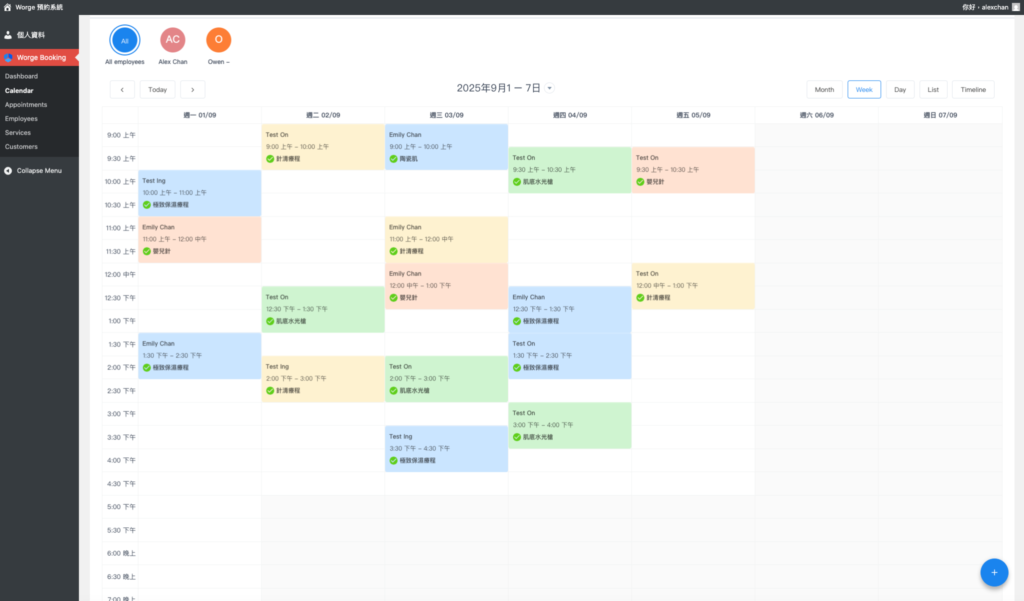
Task: Switch to the Timeline view tab
Action: [x=973, y=89]
